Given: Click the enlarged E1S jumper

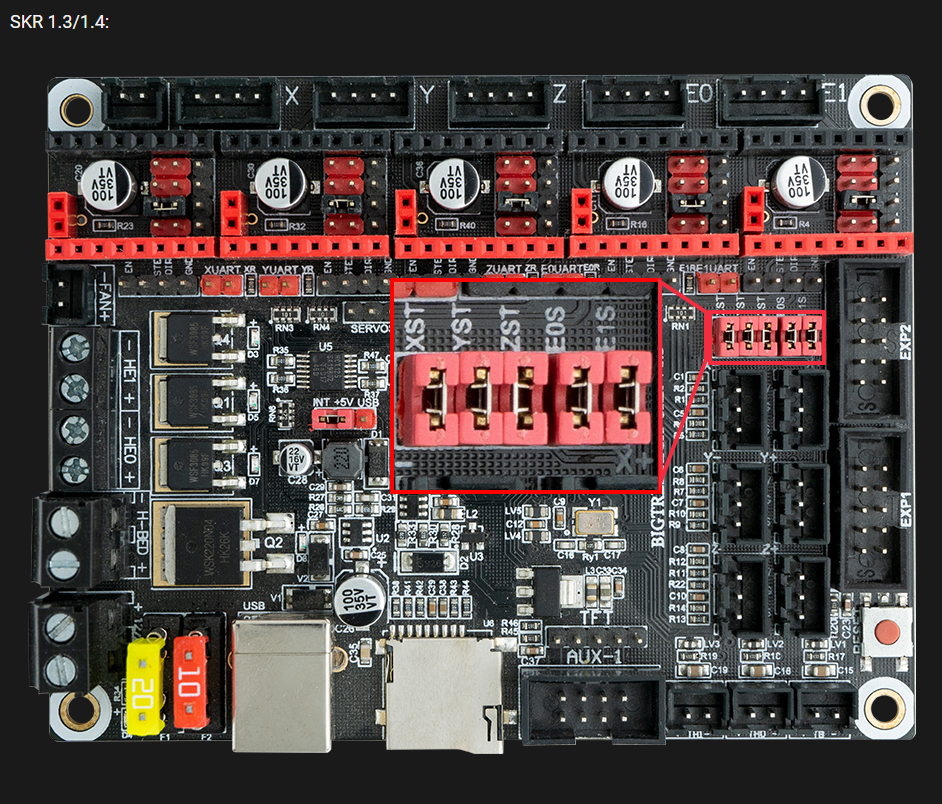Looking at the screenshot, I should click(630, 400).
